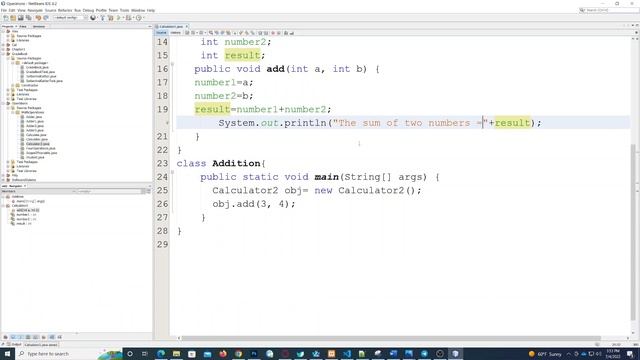
Task: Open the Debug menu
Action: click(x=88, y=10)
